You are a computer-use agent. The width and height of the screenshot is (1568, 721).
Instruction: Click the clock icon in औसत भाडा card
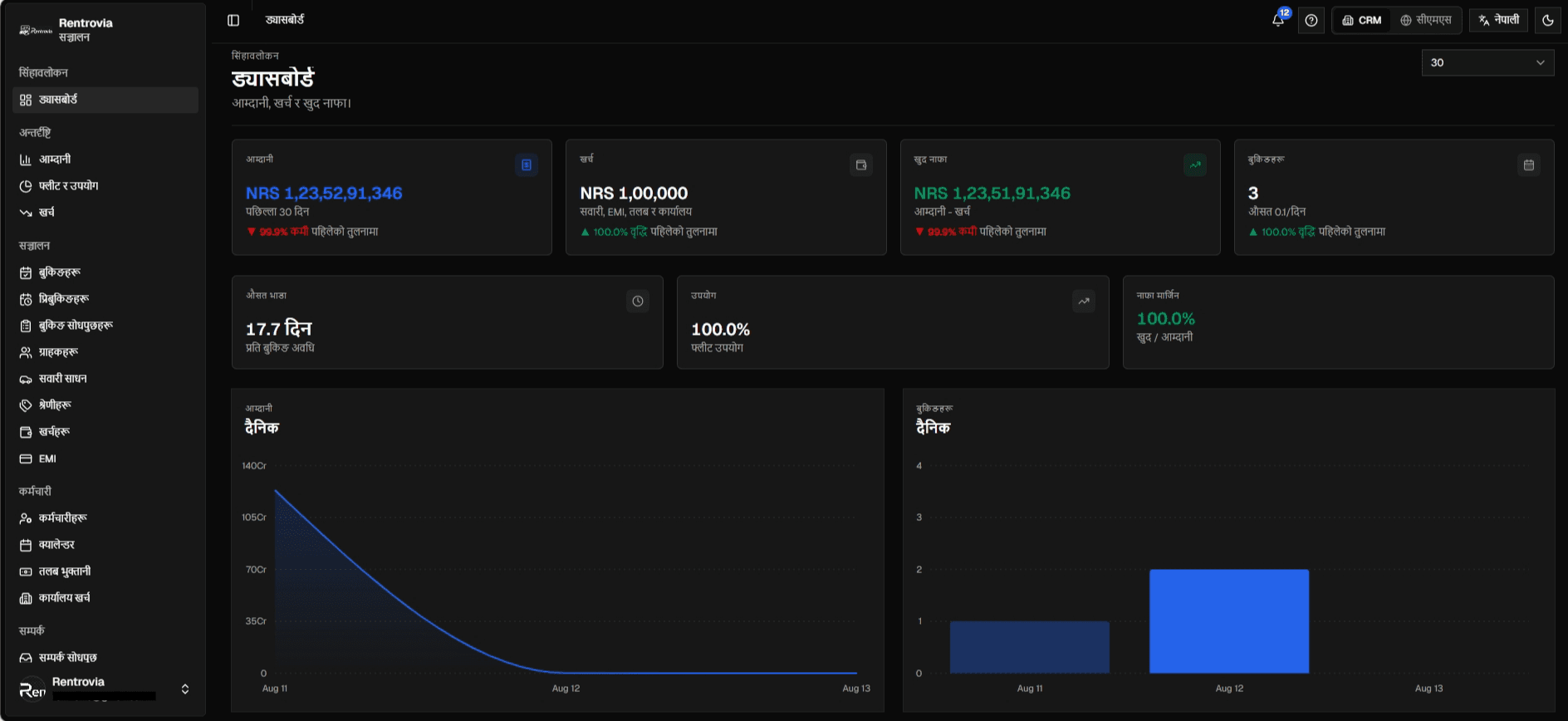pyautogui.click(x=638, y=302)
